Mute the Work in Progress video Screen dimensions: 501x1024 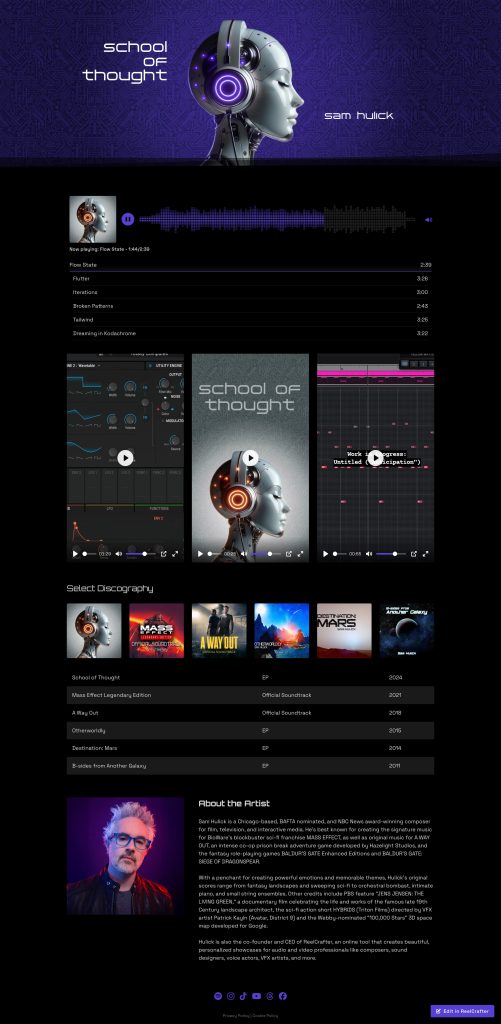pos(369,554)
